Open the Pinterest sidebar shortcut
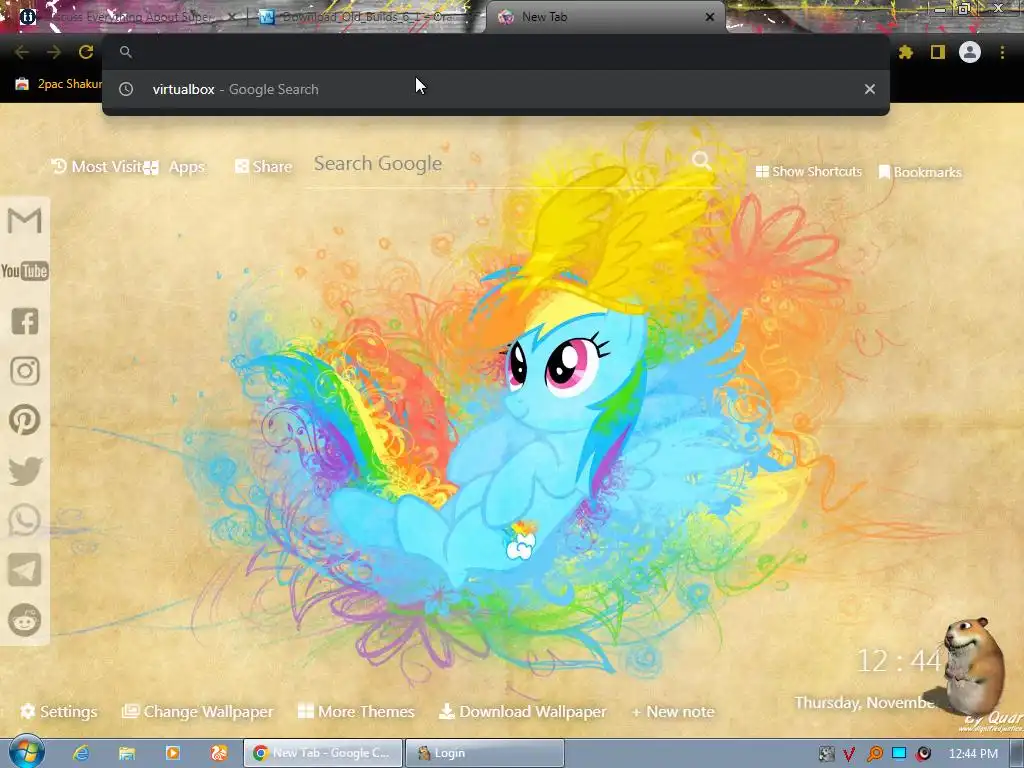1024x768 pixels. 25,420
